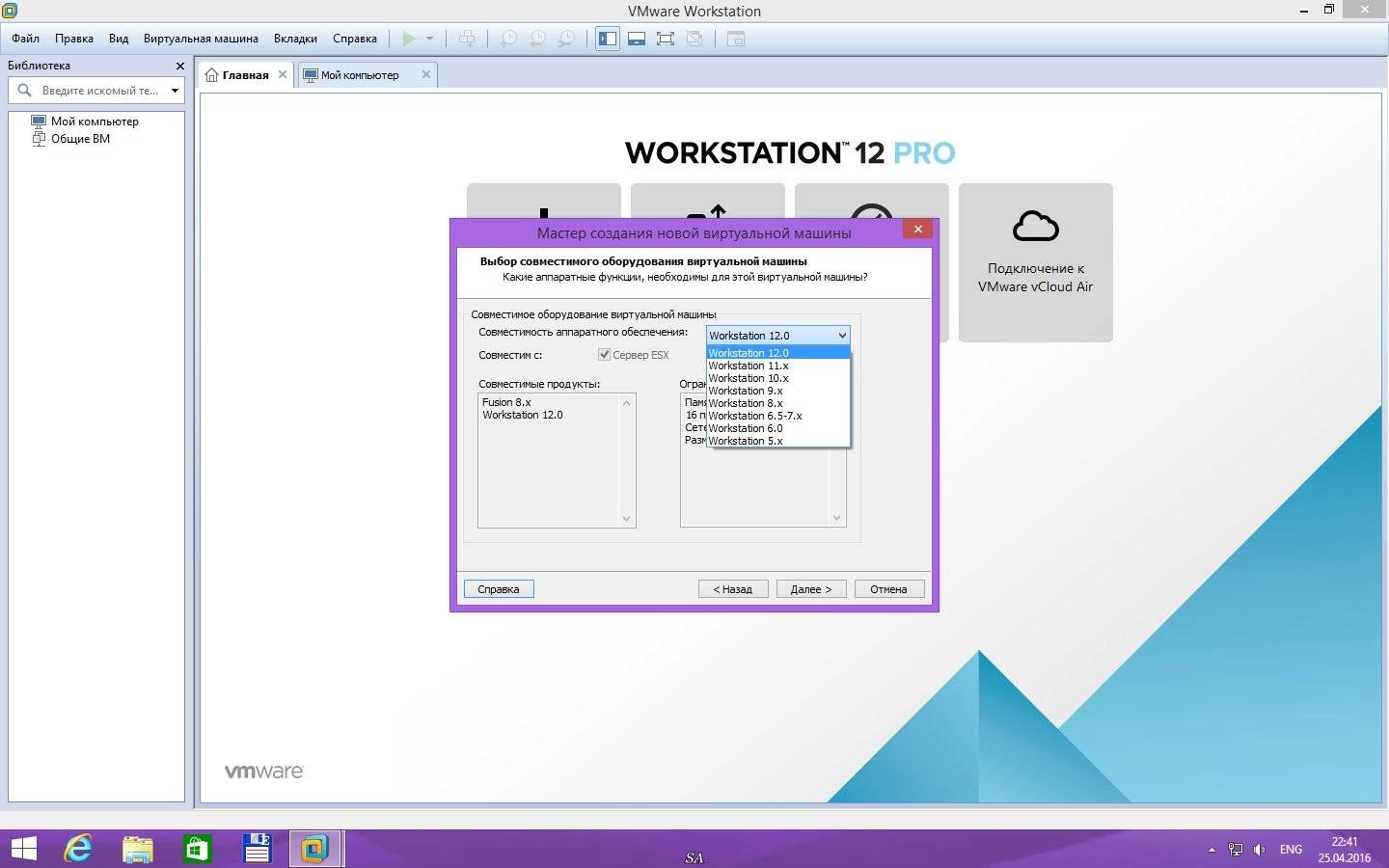Open the Вид menu

point(119,39)
